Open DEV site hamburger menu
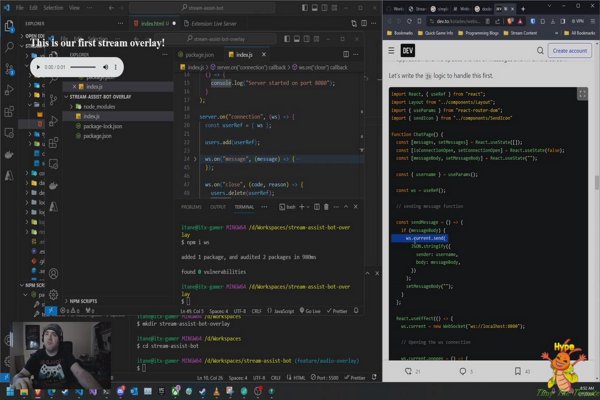 [391, 51]
